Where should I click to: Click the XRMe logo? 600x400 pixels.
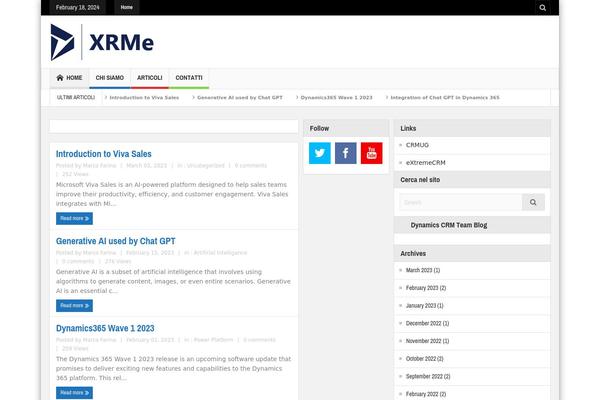pyautogui.click(x=102, y=42)
